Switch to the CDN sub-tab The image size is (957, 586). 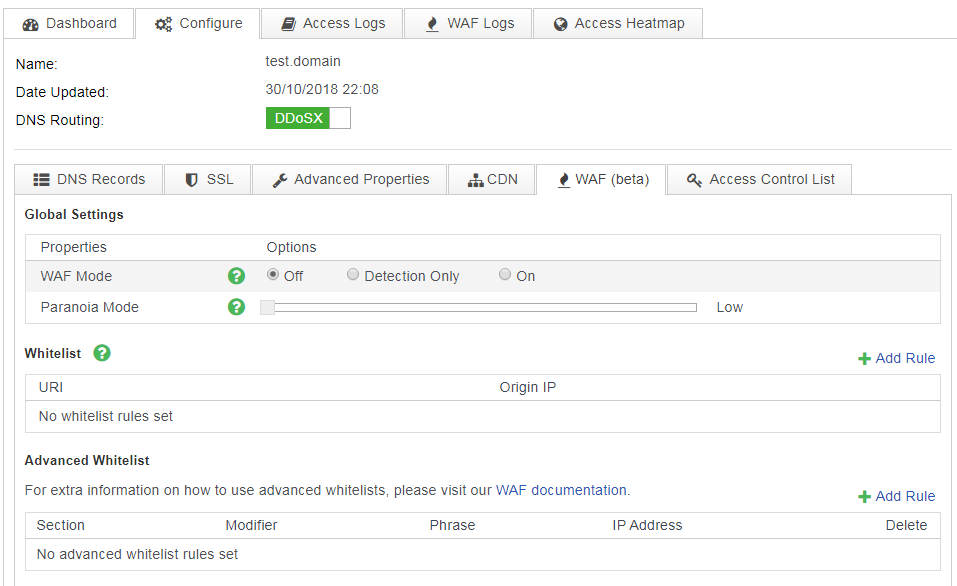[x=493, y=179]
